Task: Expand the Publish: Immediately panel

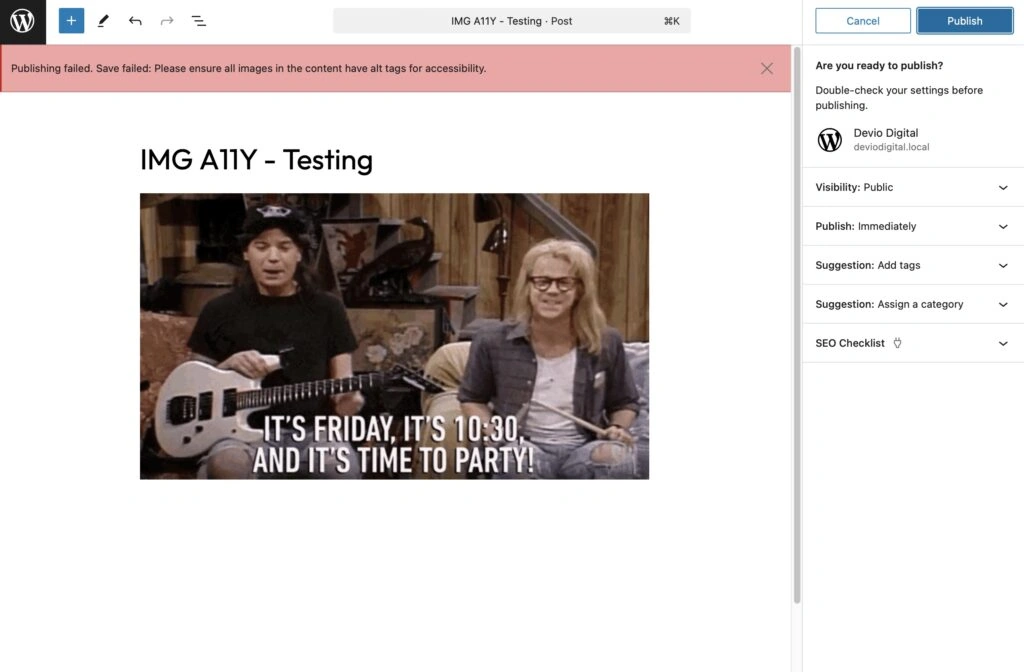Action: click(x=1003, y=226)
